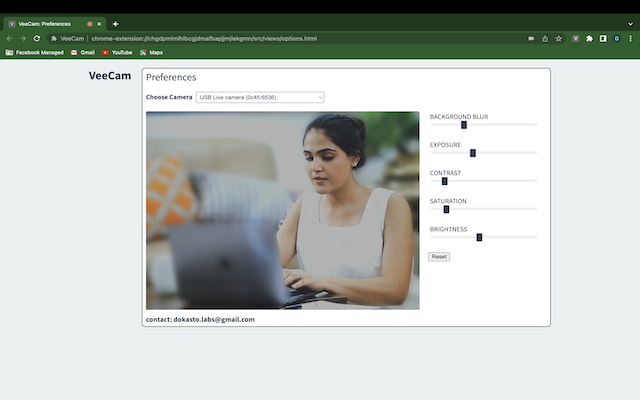Click the browser forward arrow
The image size is (640, 400).
(x=23, y=38)
